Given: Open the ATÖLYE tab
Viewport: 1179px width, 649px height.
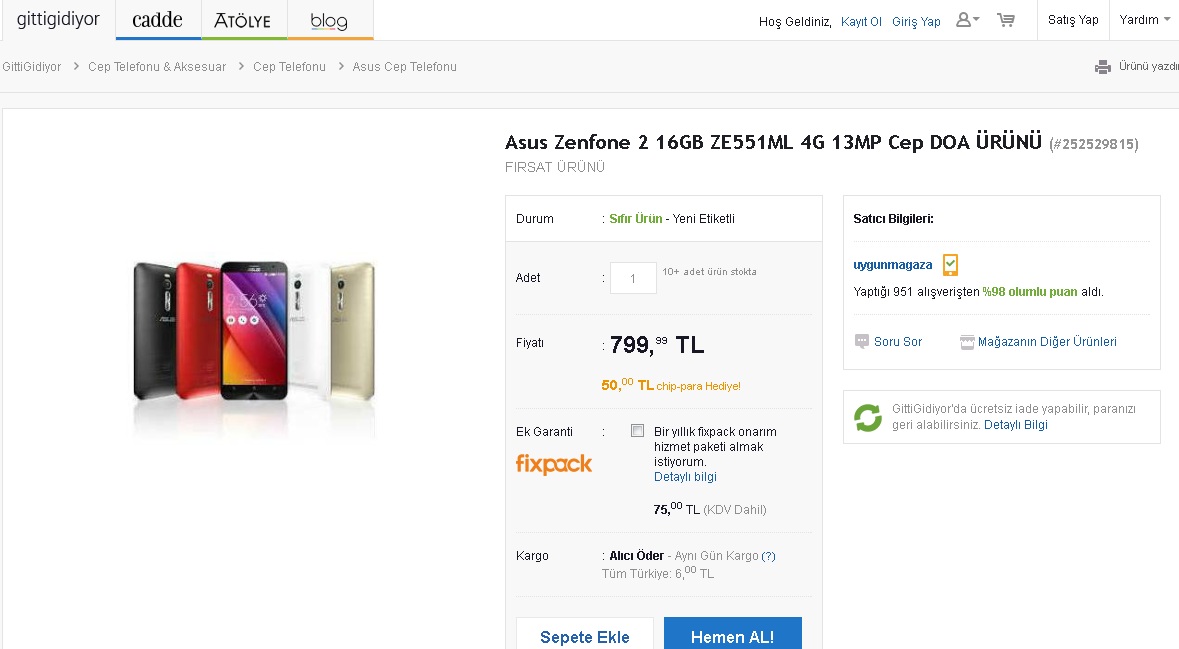Looking at the screenshot, I should (244, 20).
